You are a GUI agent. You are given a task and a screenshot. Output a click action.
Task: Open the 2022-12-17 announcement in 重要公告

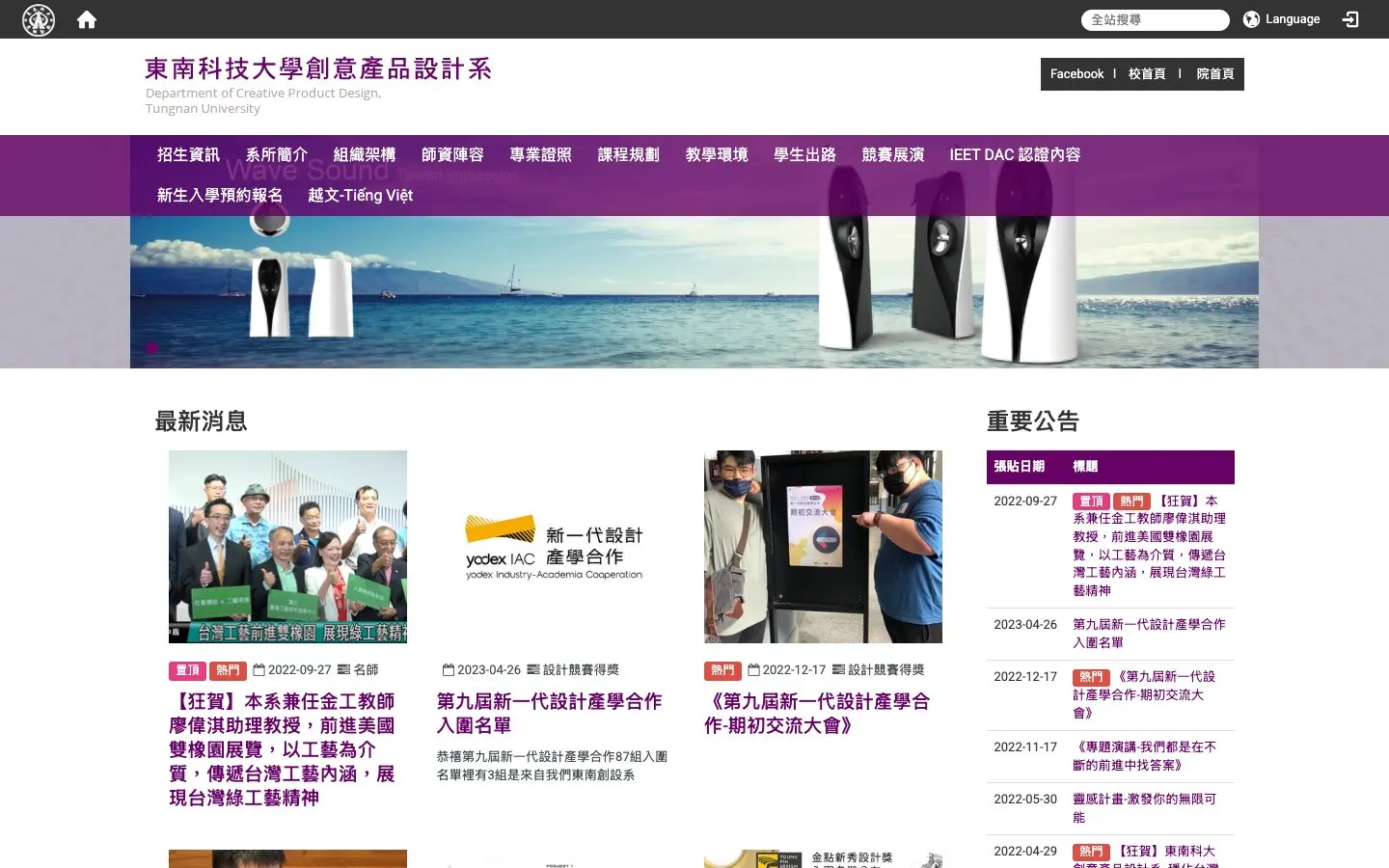(1145, 695)
